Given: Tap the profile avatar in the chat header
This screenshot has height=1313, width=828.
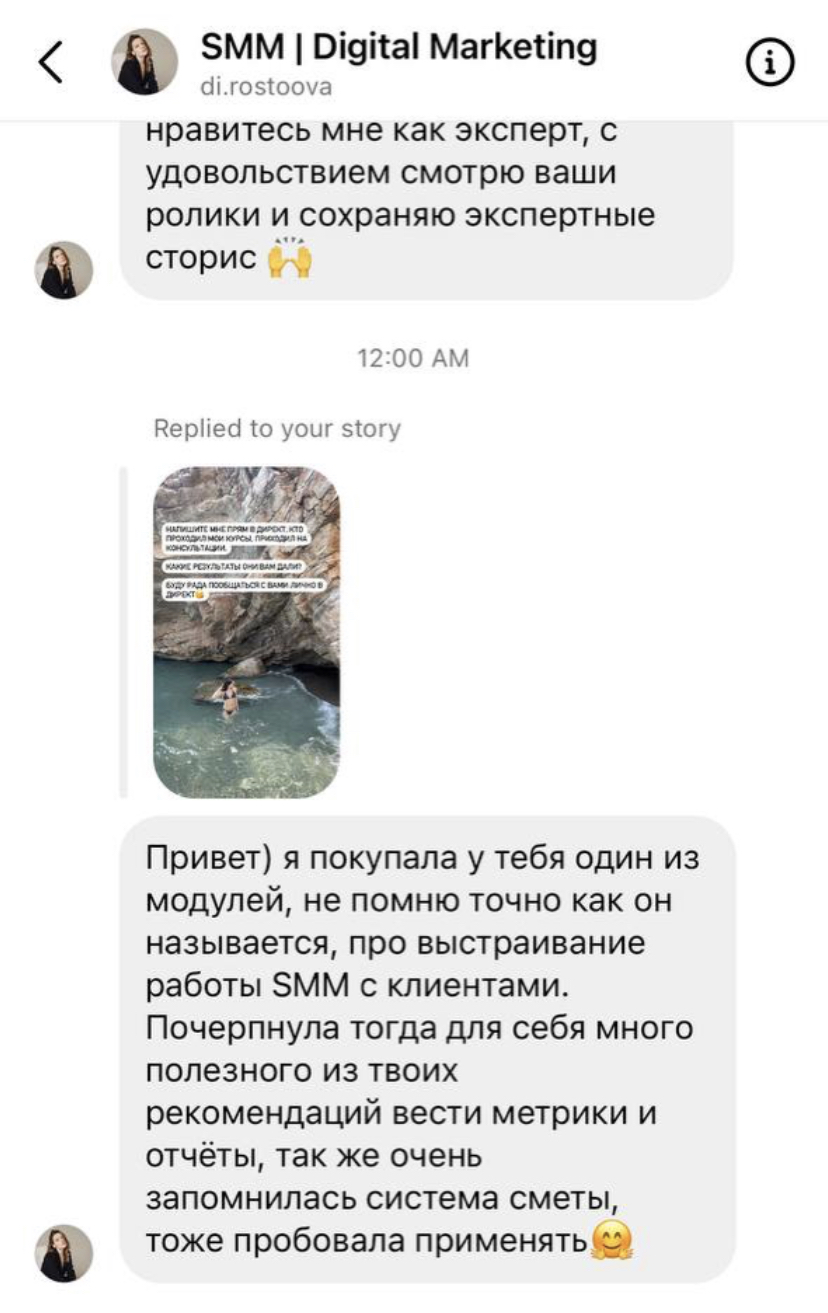Looking at the screenshot, I should tap(144, 62).
